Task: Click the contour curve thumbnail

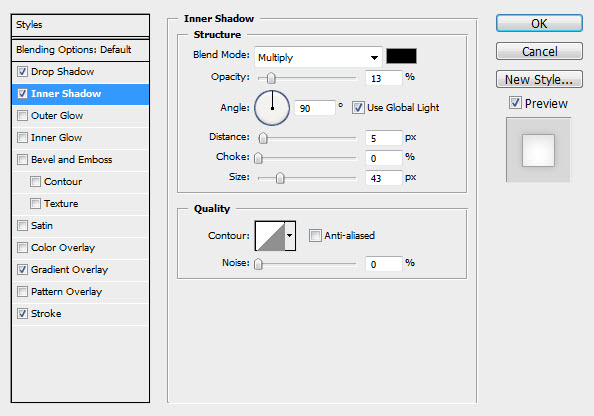Action: 270,236
